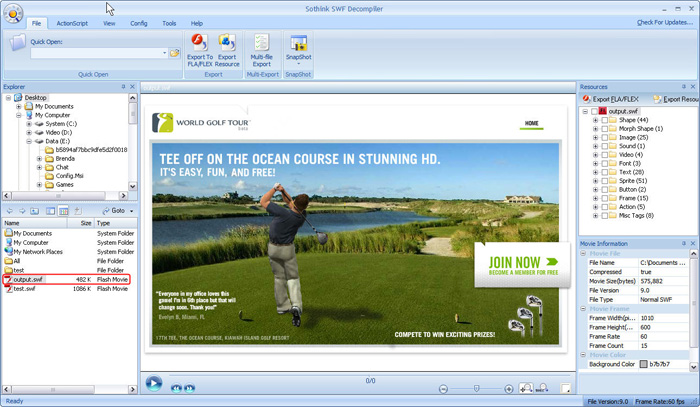Viewport: 700px width, 407px height.
Task: Expand My Documents in Explorer tree
Action: 19,106
